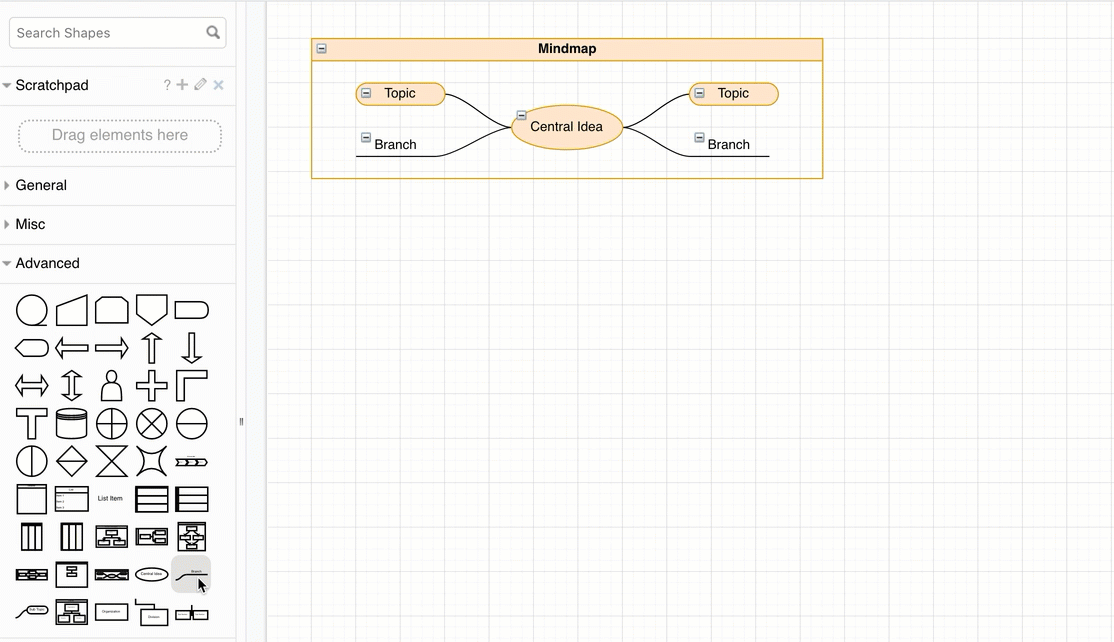Select the Cylinder shape in Advanced
This screenshot has height=642, width=1114.
(71, 424)
